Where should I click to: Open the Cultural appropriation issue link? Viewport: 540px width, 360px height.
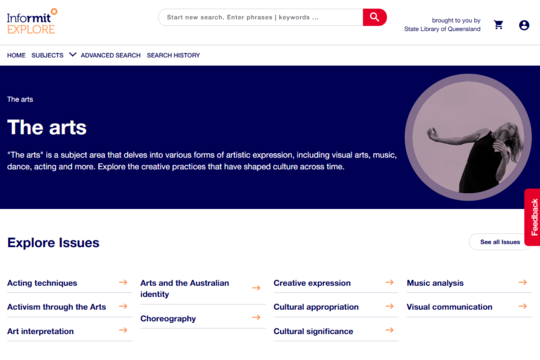[x=316, y=307]
